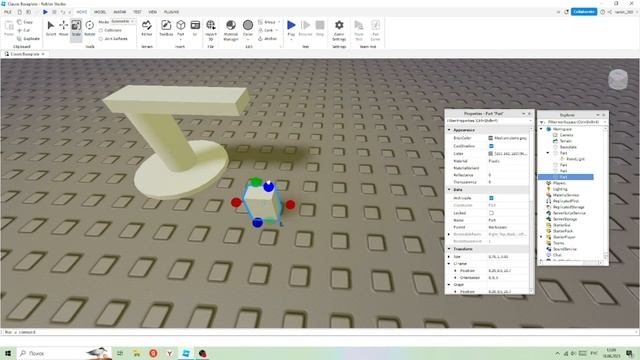Viewport: 640px width, 360px height.
Task: Enable the Collisions checkbox
Action: click(101, 30)
